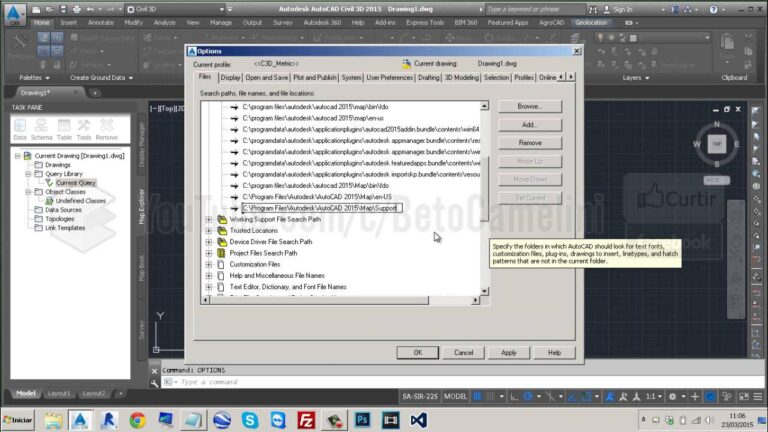Viewport: 768px width, 432px height.
Task: Switch to the Open and Save tab
Action: click(266, 78)
